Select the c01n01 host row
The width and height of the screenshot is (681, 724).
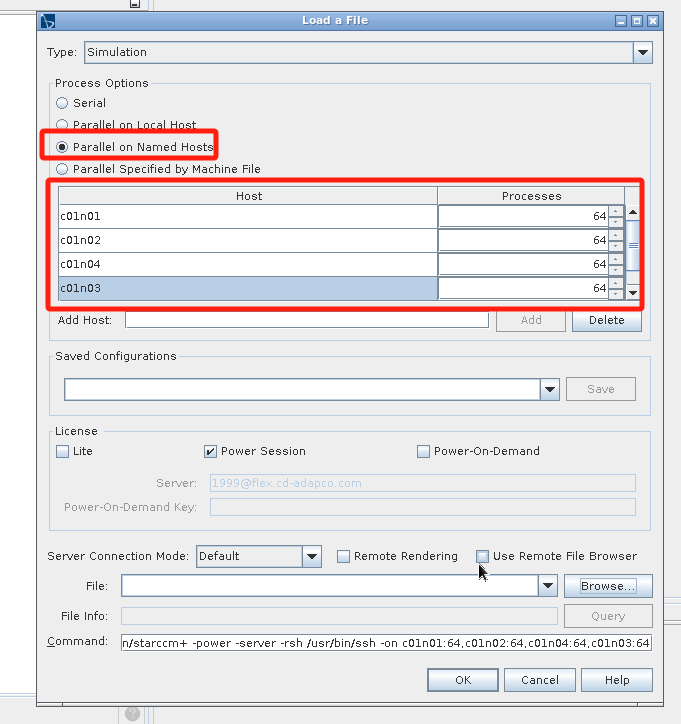tap(248, 216)
